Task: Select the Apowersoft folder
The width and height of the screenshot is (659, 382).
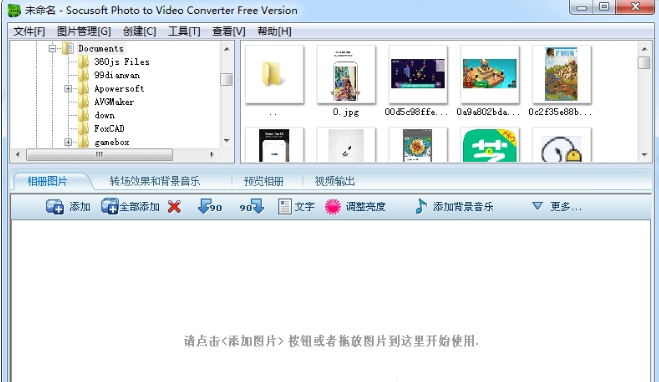Action: point(119,89)
